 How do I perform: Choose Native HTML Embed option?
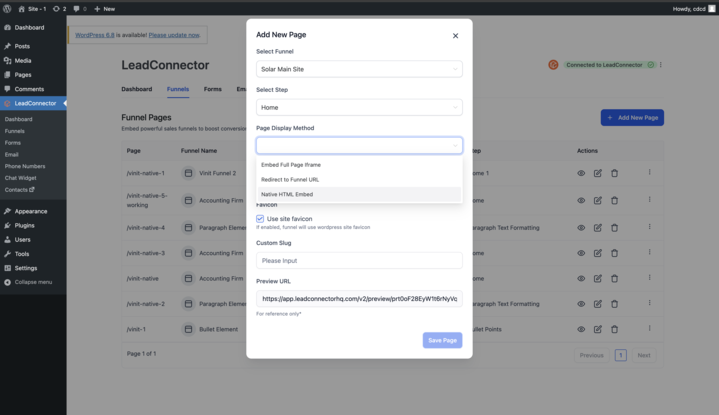tap(287, 194)
